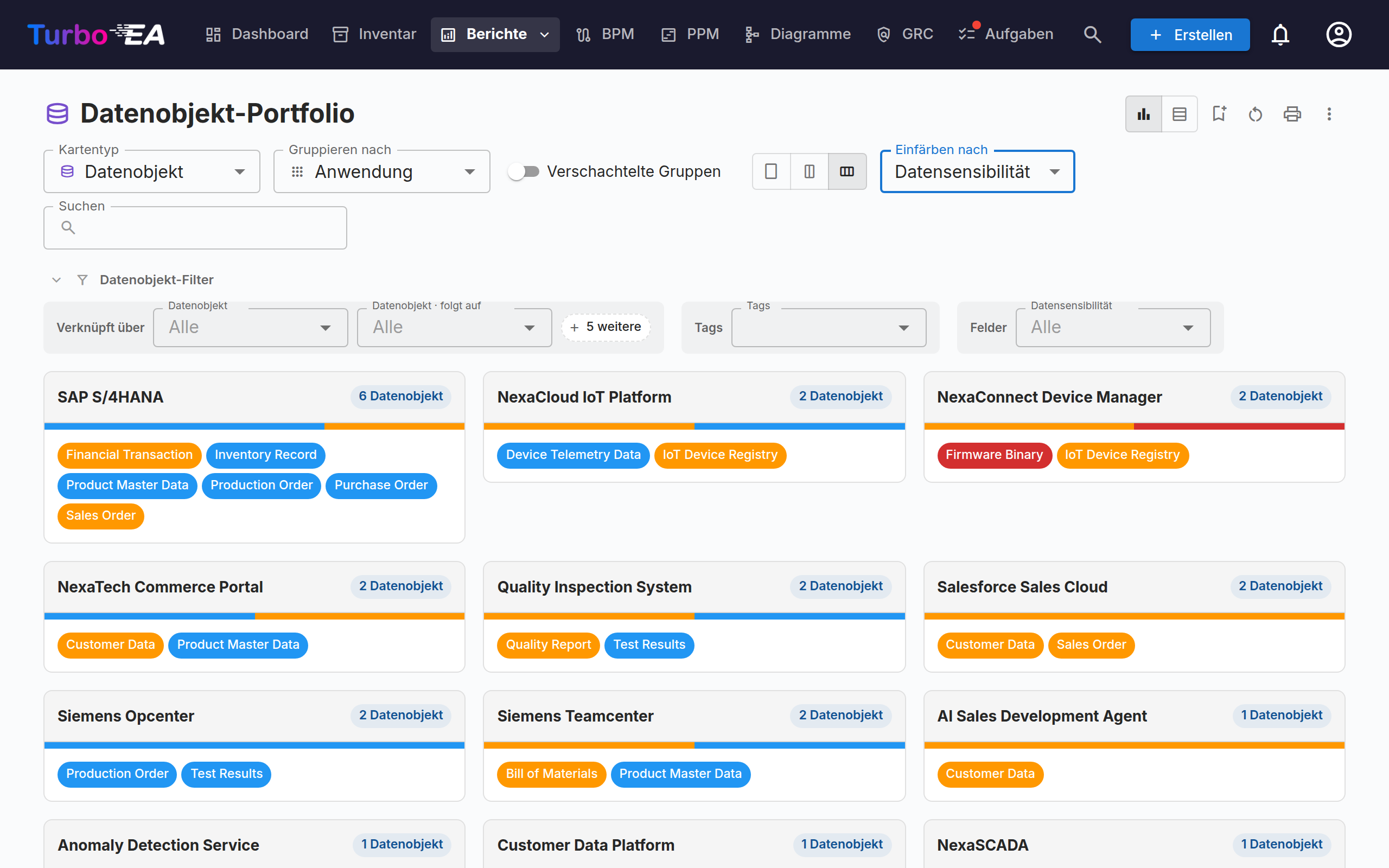Viewport: 1389px width, 868px height.
Task: Collapse the Datenobjekt-Filter section
Action: click(56, 280)
